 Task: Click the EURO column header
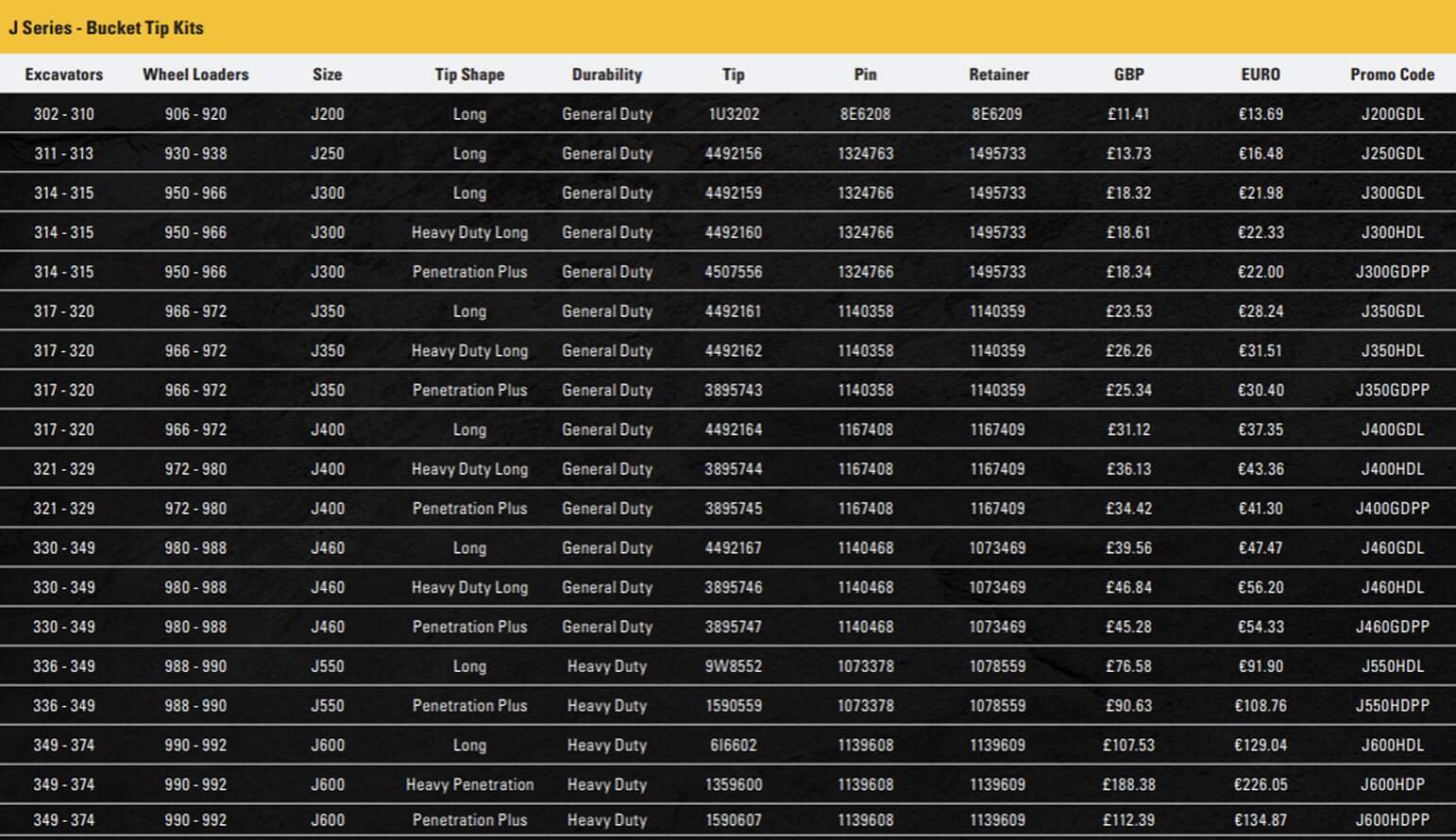[x=1260, y=75]
